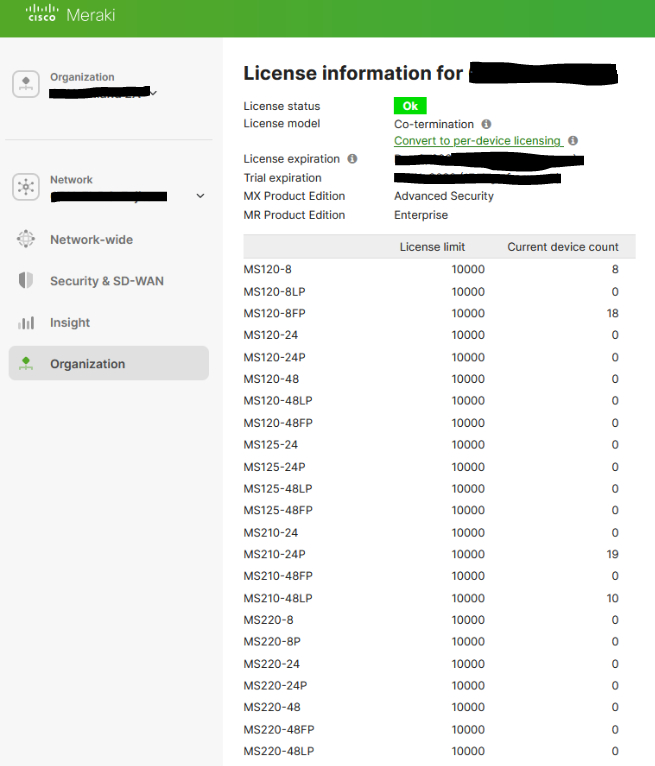655x766 pixels.
Task: Click the Network-wide globe icon
Action: [x=26, y=239]
